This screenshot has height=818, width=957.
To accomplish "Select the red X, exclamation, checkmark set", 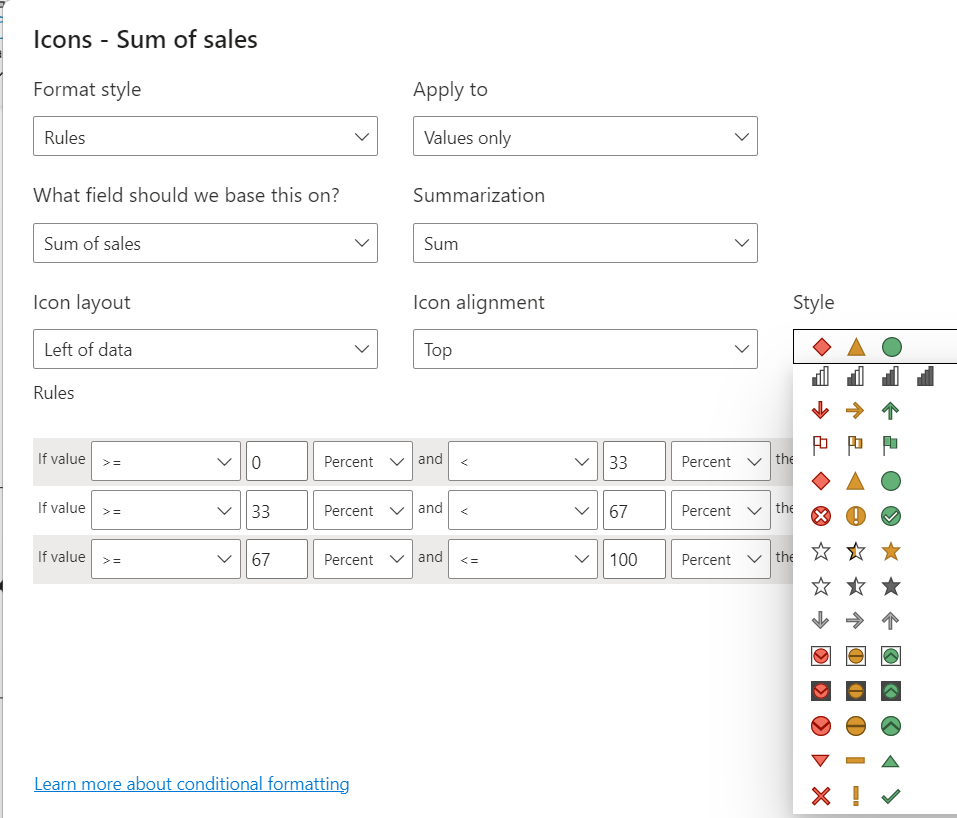I will coord(856,796).
